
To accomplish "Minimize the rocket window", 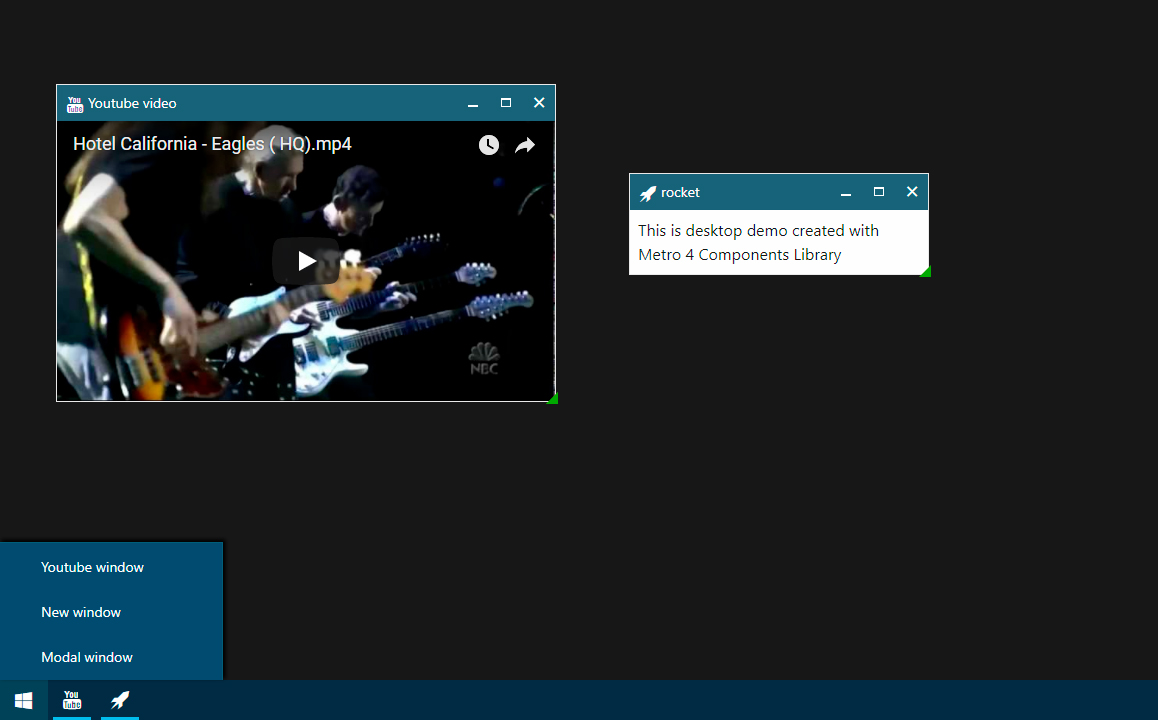I will click(846, 192).
